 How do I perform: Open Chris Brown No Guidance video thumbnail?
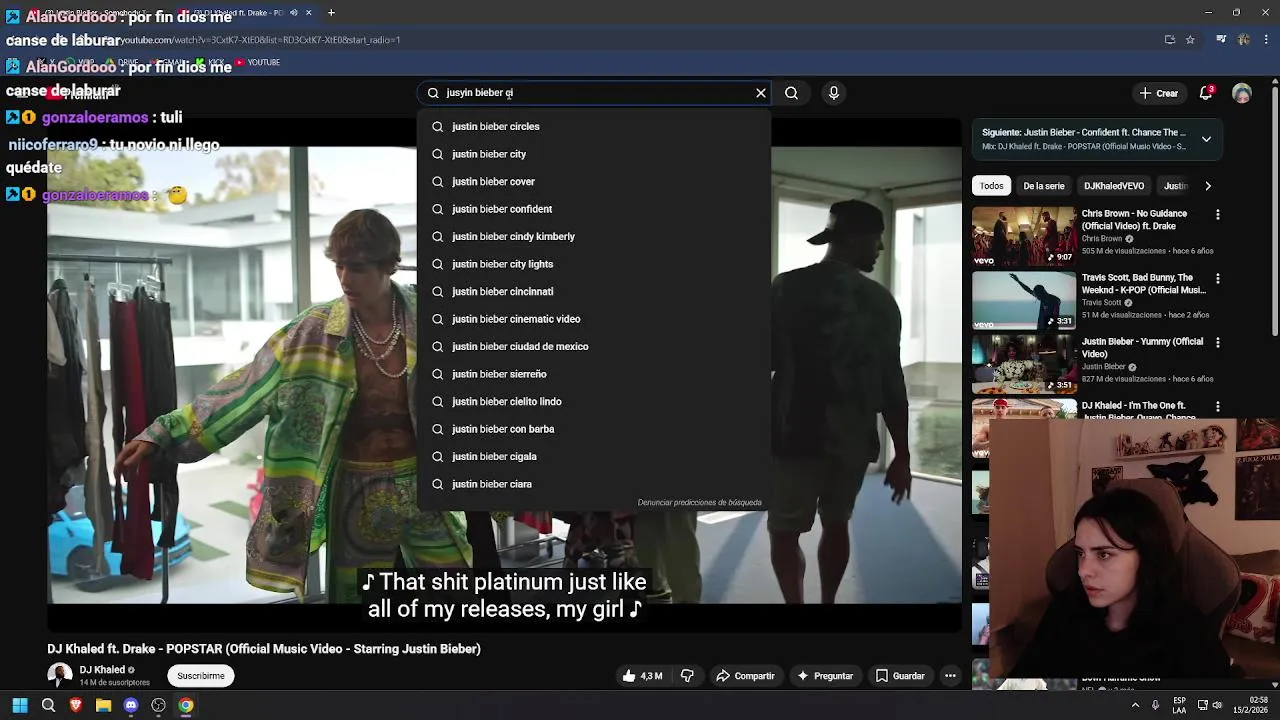coord(1024,237)
